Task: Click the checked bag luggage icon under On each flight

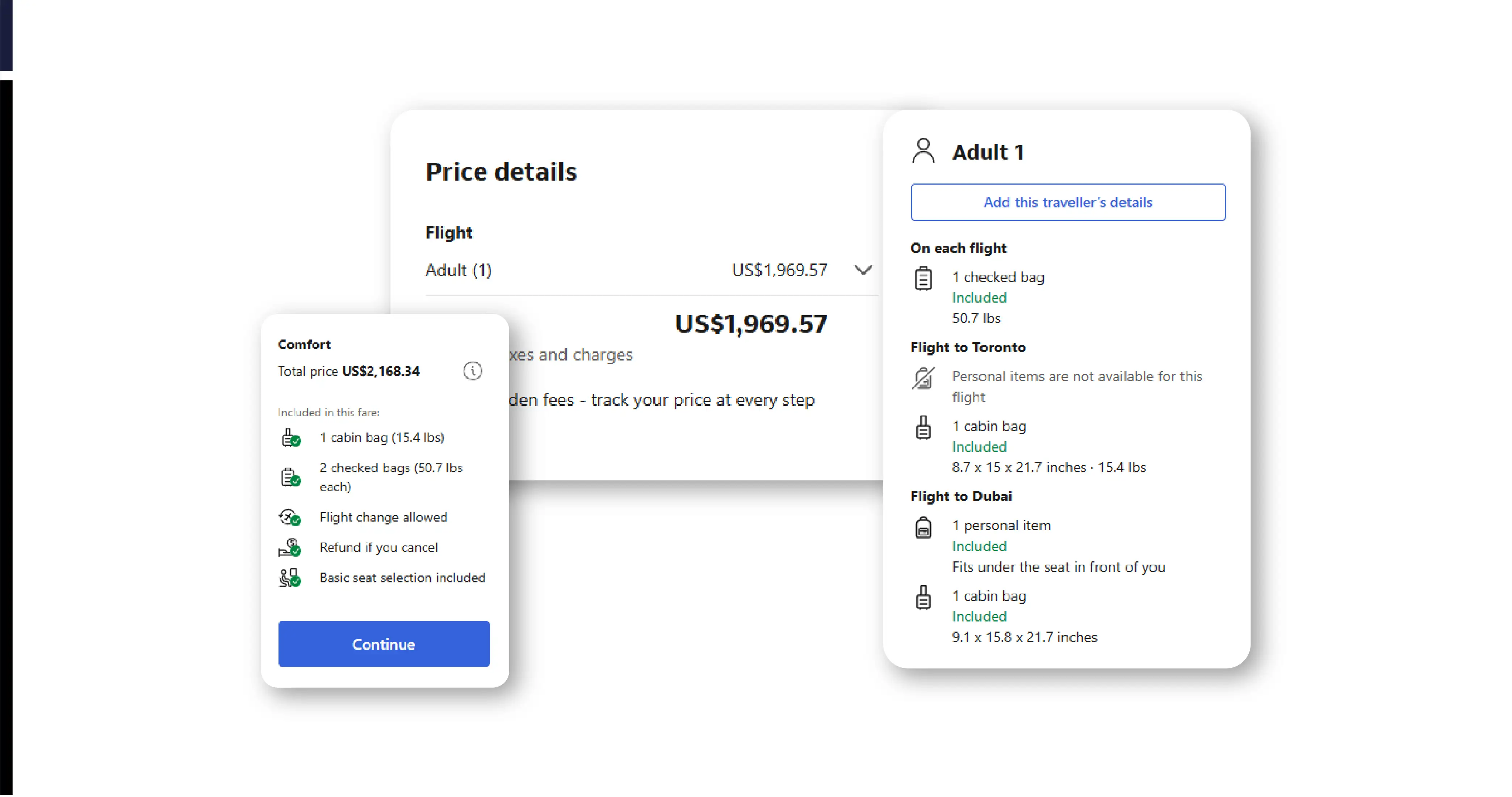Action: (x=923, y=279)
